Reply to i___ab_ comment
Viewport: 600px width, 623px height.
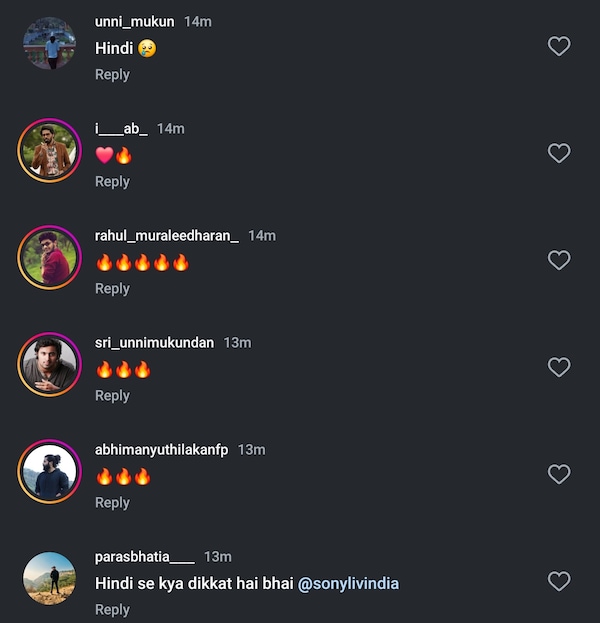112,181
